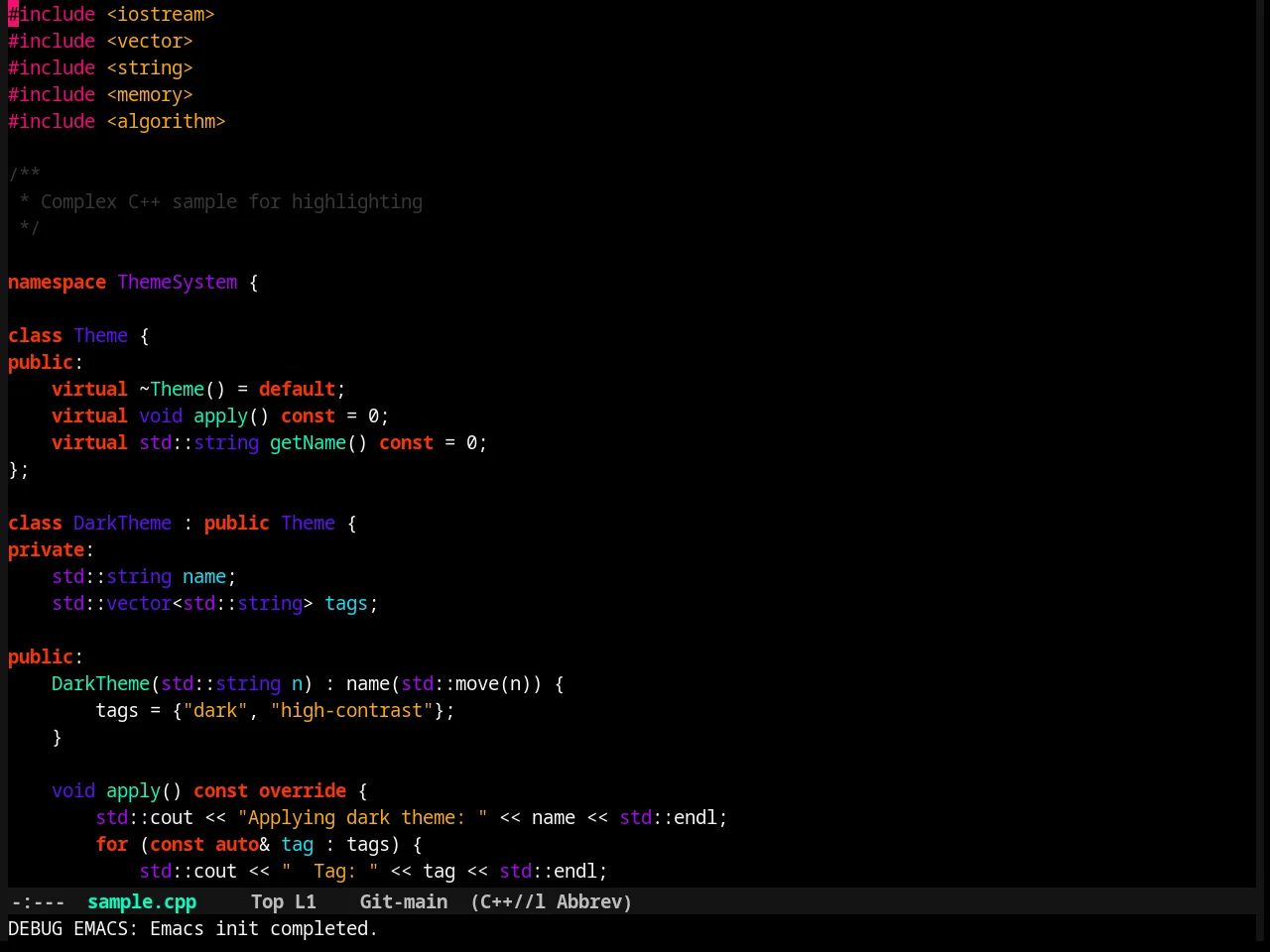Click the buffer status dashes in mode line
Viewport: 1270px width, 952px height.
(38, 901)
